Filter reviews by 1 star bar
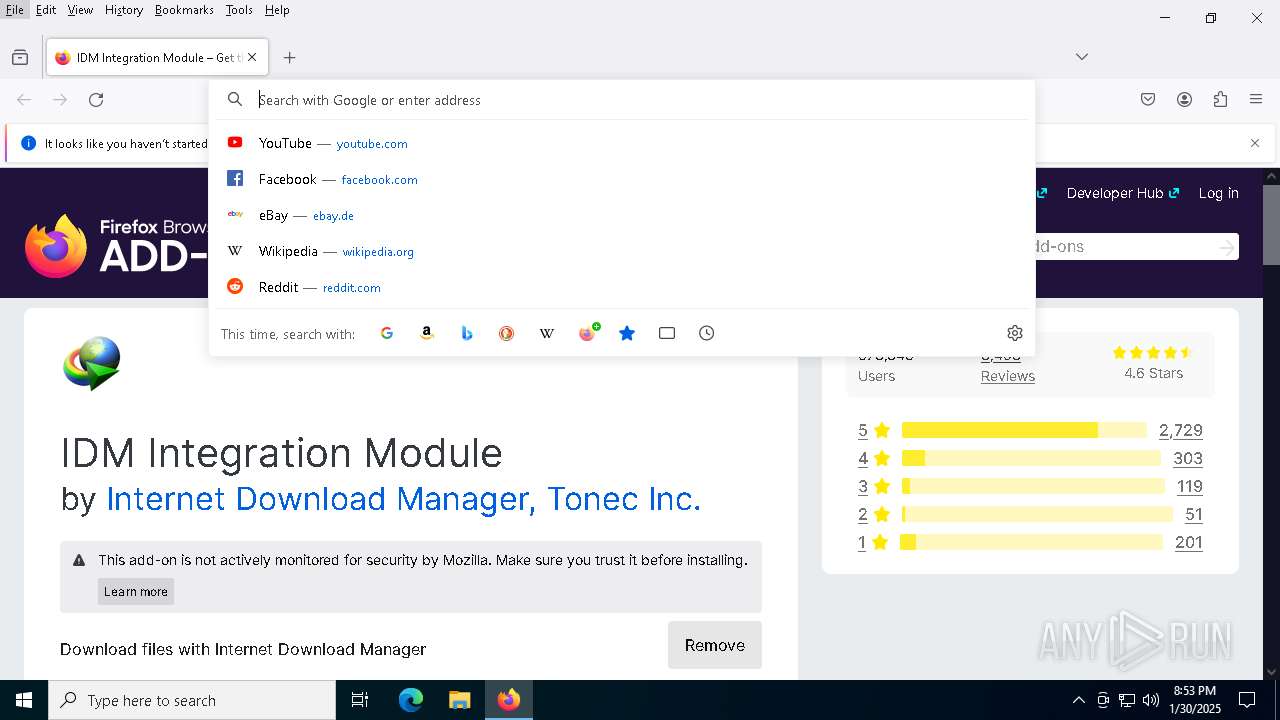 tap(1031, 542)
